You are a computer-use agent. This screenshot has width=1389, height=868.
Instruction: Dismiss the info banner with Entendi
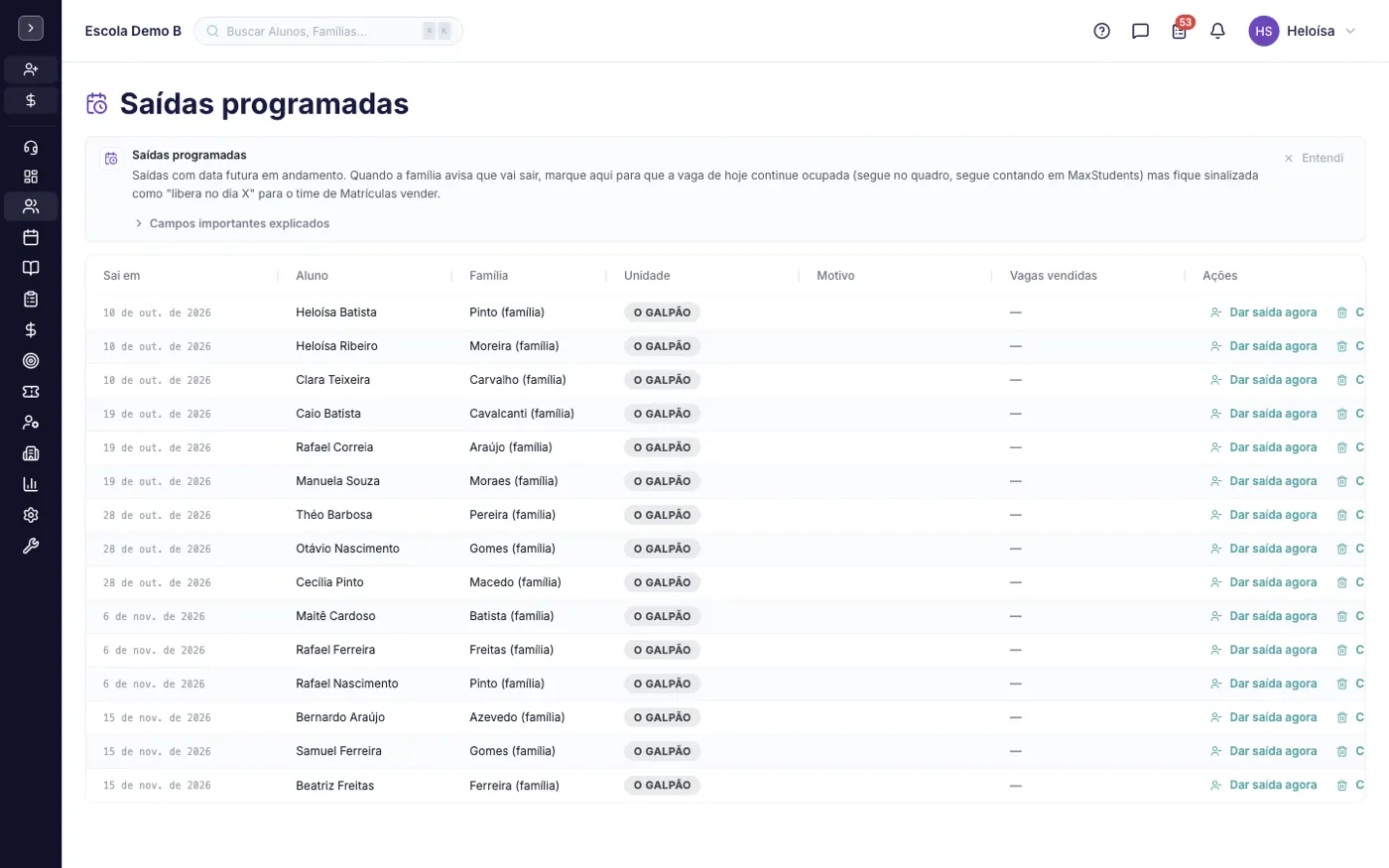pos(1314,158)
